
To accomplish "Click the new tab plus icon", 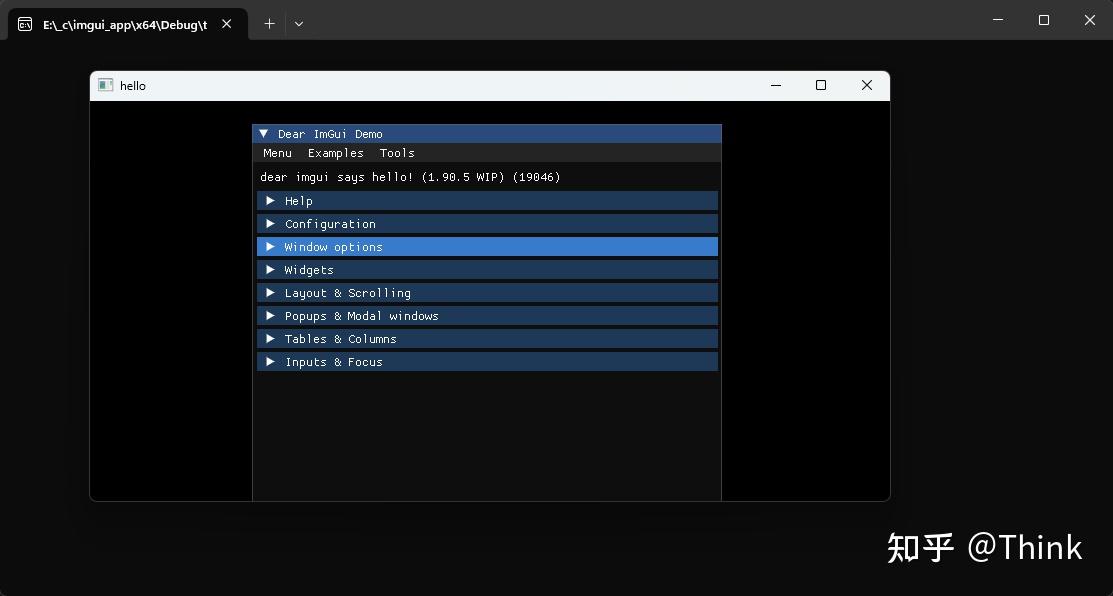I will [x=268, y=23].
